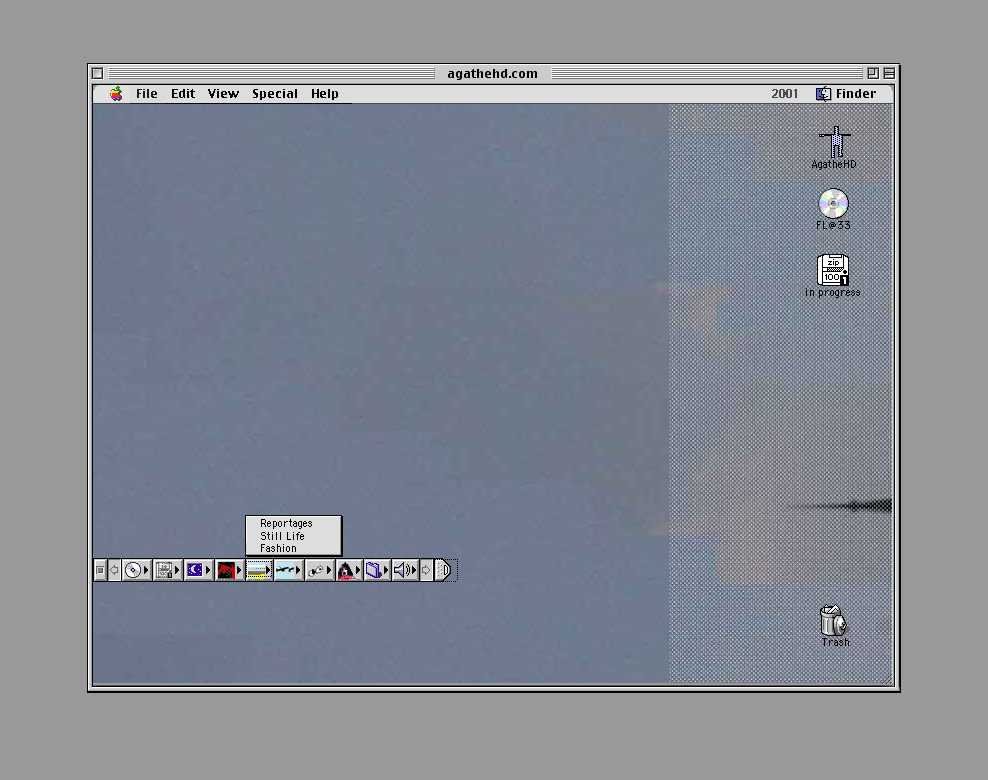Screen dimensions: 988x780
Task: Click the agathehd.com window title
Action: click(493, 74)
